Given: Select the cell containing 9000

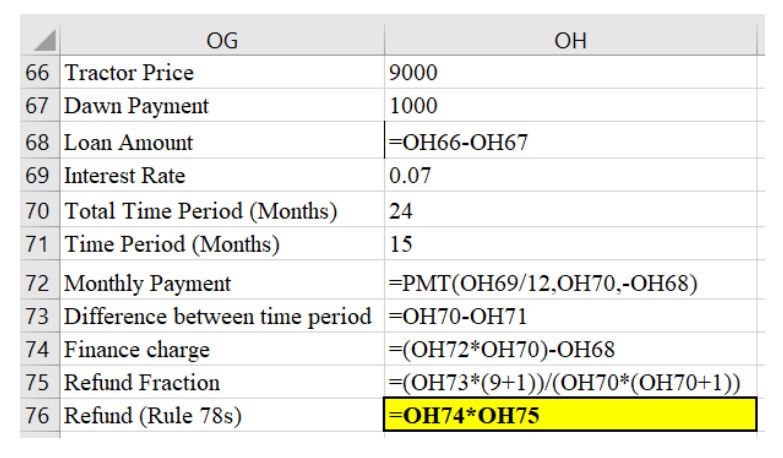Looking at the screenshot, I should tap(570, 73).
